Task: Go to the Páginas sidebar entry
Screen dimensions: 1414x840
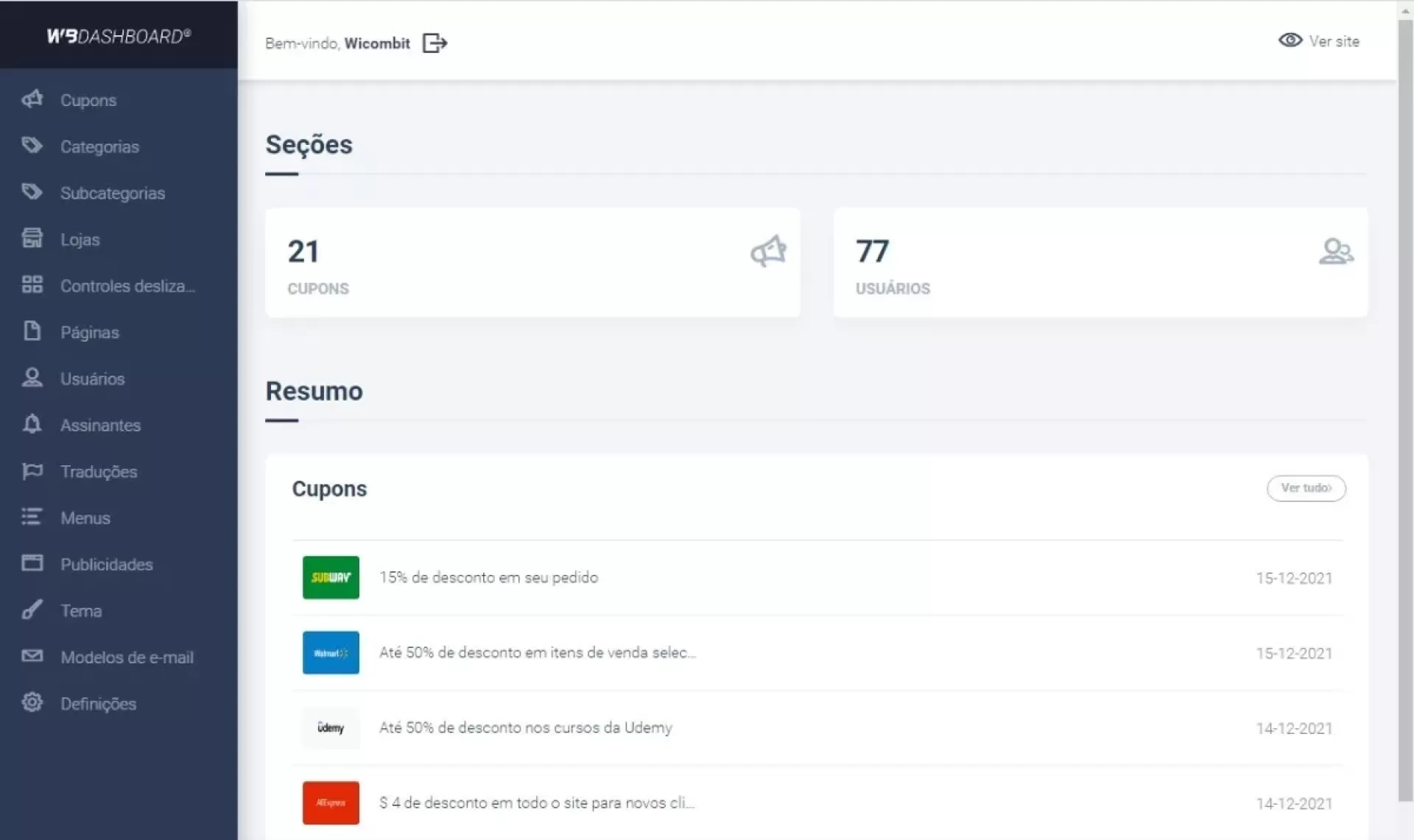Action: pyautogui.click(x=89, y=332)
